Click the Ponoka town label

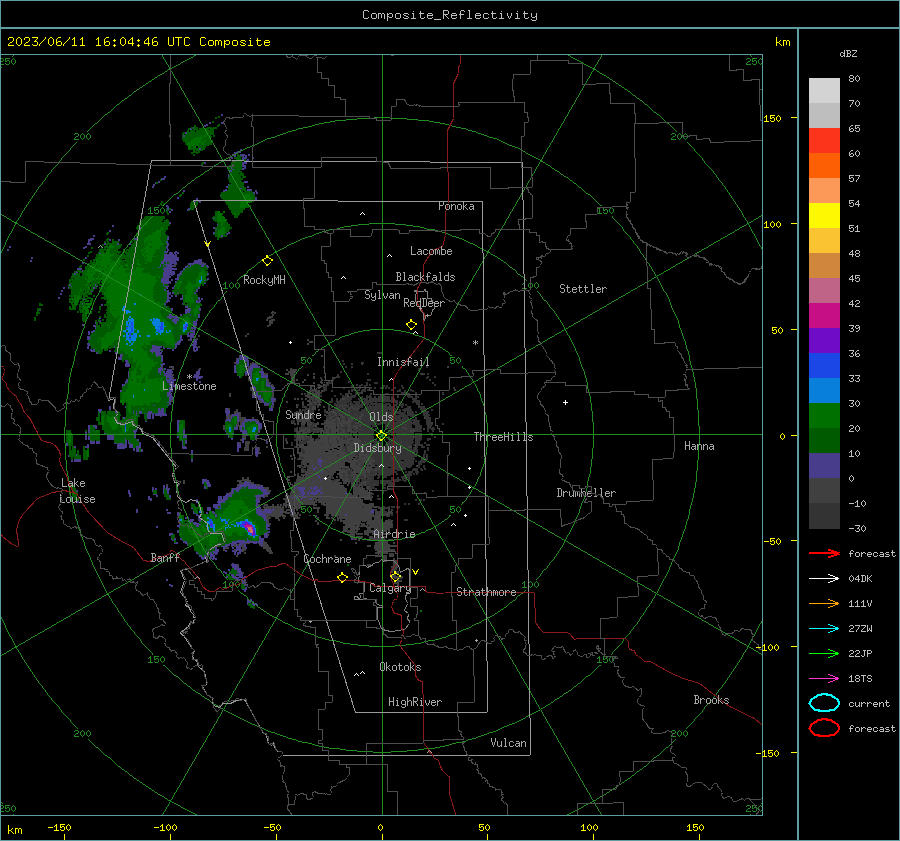(x=456, y=206)
